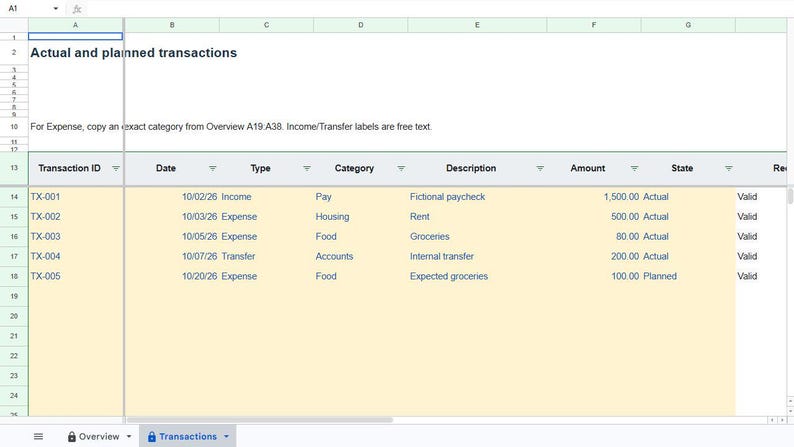Open the Amount column filter
The width and height of the screenshot is (794, 447).
[634, 169]
